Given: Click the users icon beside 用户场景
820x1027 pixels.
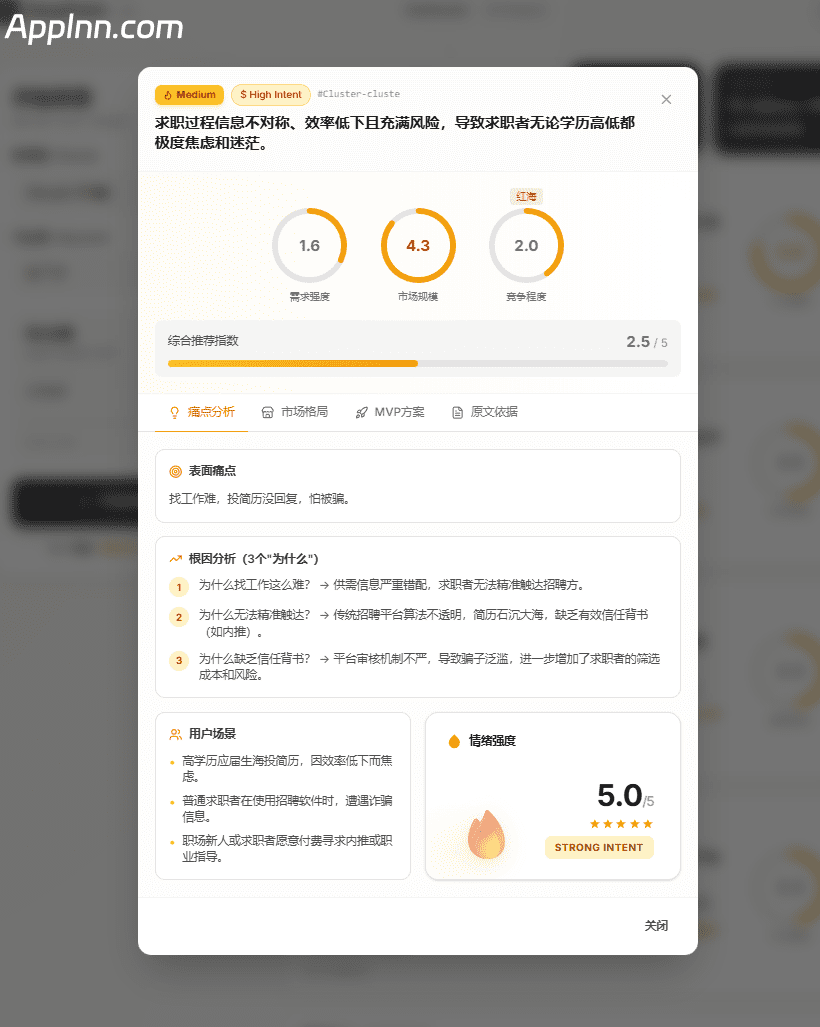Looking at the screenshot, I should point(176,734).
